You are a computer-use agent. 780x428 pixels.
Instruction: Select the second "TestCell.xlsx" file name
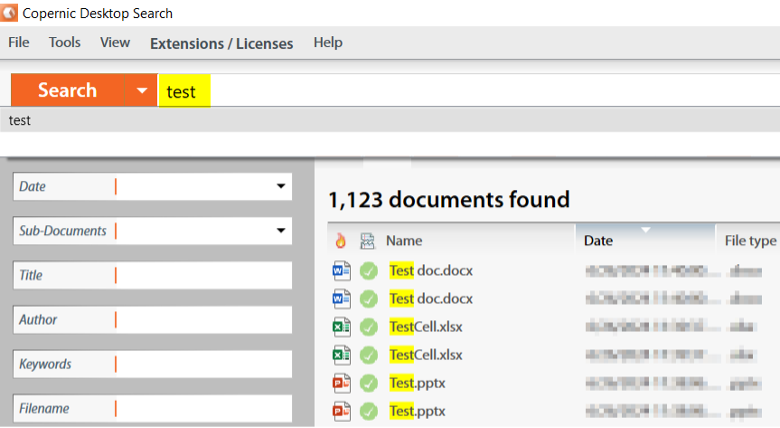[426, 355]
